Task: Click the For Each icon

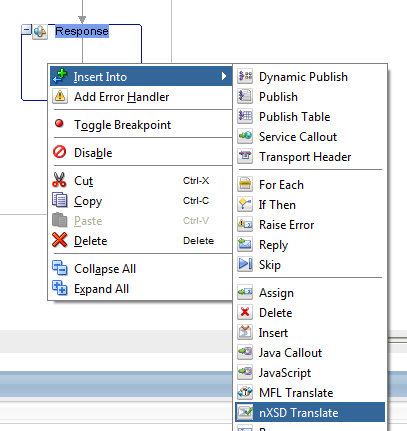Action: (x=245, y=185)
